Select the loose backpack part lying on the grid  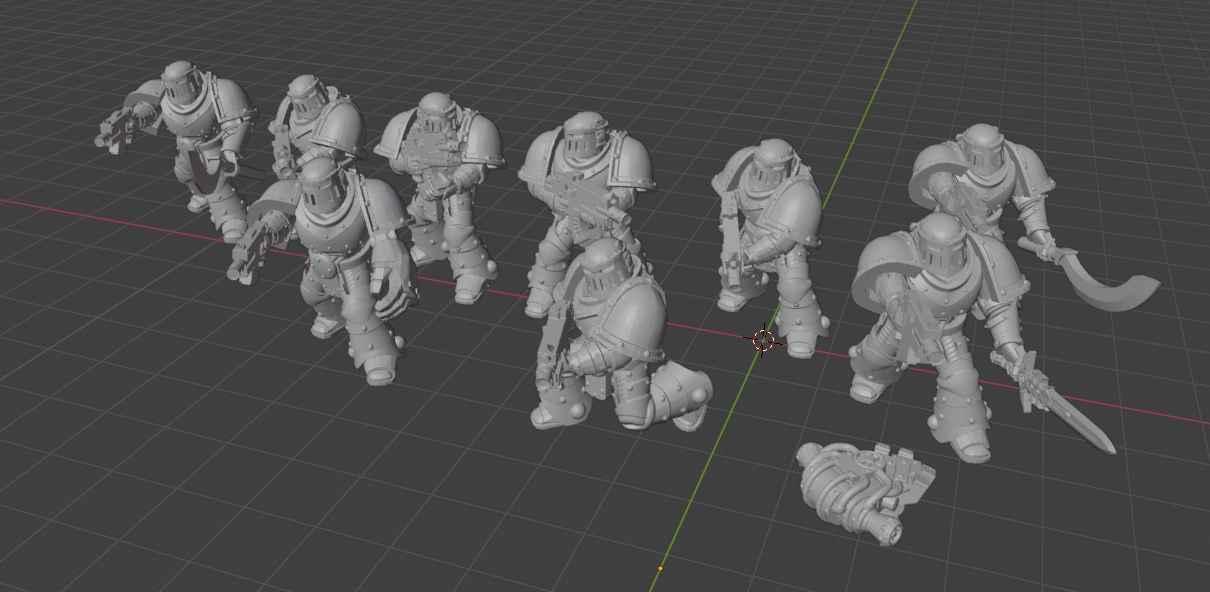(865, 492)
